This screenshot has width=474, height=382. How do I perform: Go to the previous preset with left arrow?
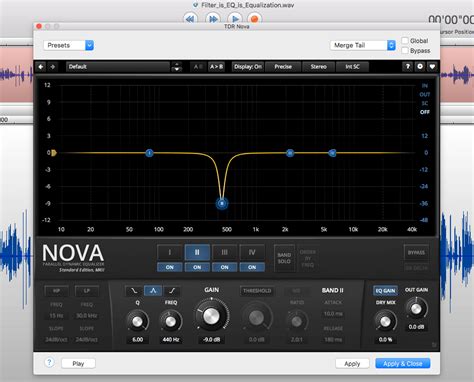[x=41, y=67]
